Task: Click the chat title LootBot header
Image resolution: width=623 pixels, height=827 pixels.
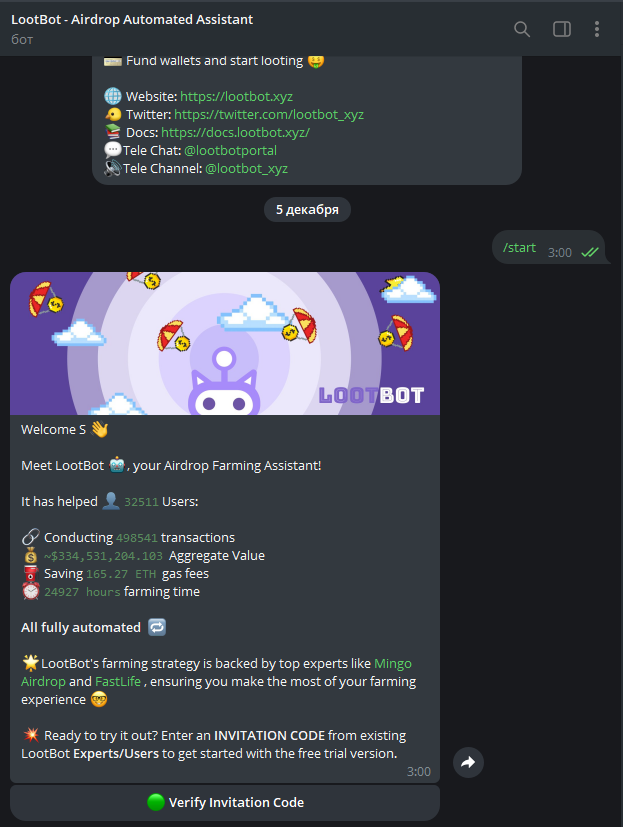Action: pyautogui.click(x=132, y=20)
